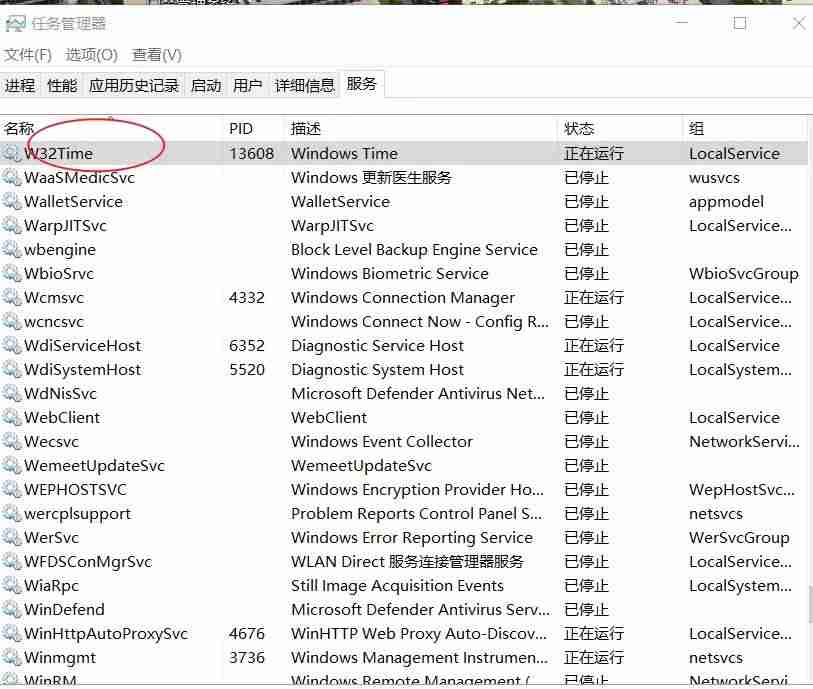
Task: Select the WdNisSvc service name
Action: pos(60,393)
